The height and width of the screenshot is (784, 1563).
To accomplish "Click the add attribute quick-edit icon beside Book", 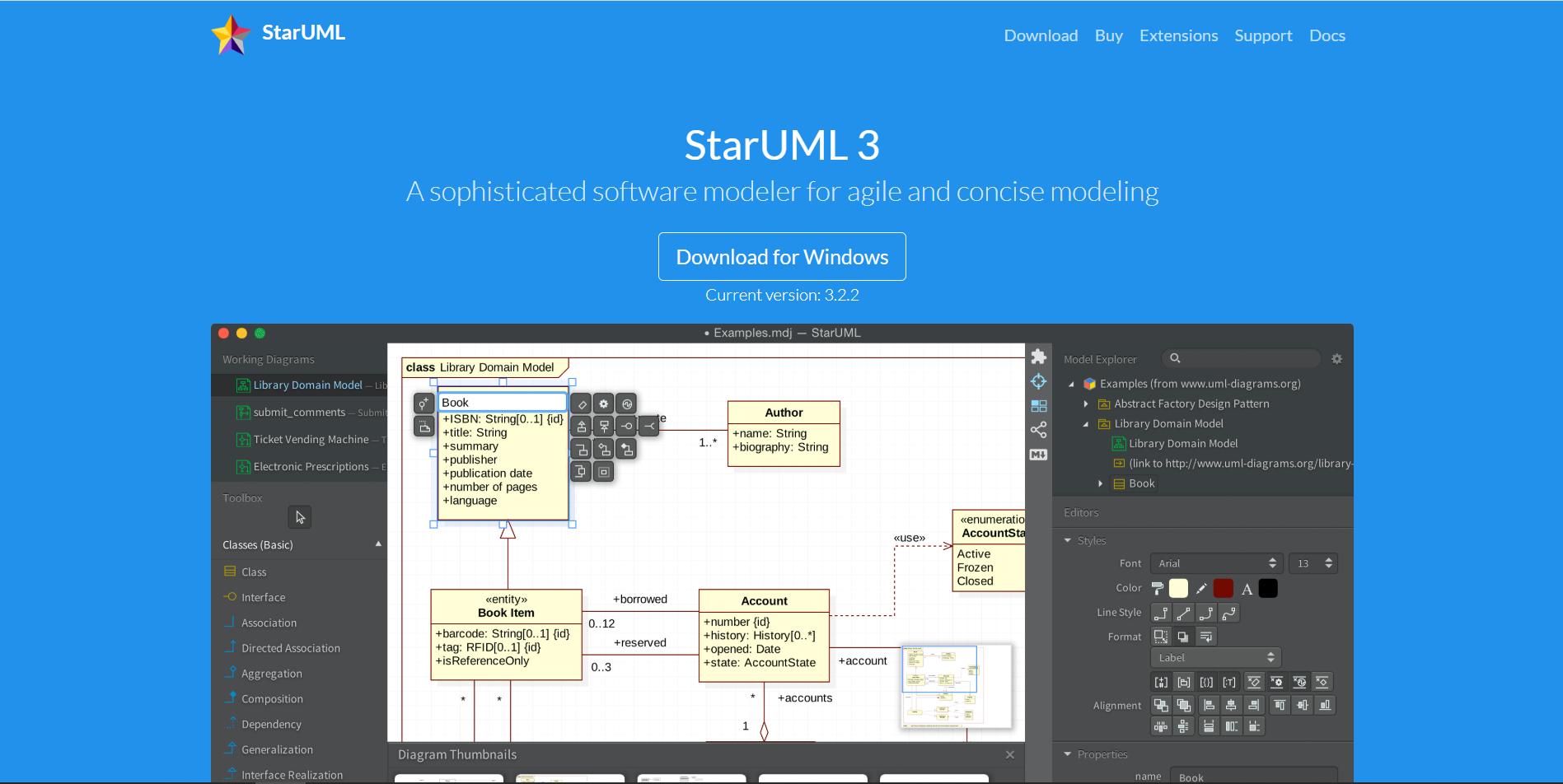I will tap(582, 404).
